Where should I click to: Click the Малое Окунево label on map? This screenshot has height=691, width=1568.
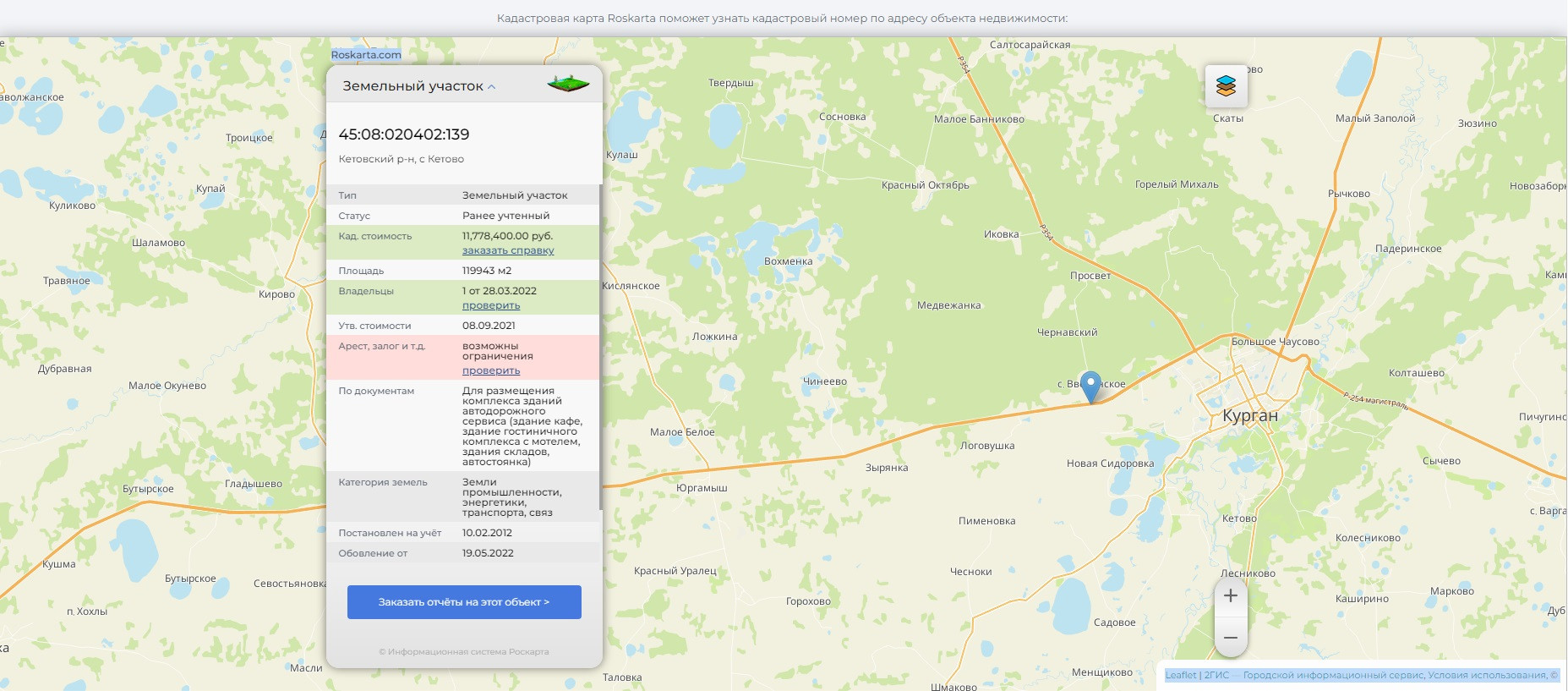click(x=167, y=386)
